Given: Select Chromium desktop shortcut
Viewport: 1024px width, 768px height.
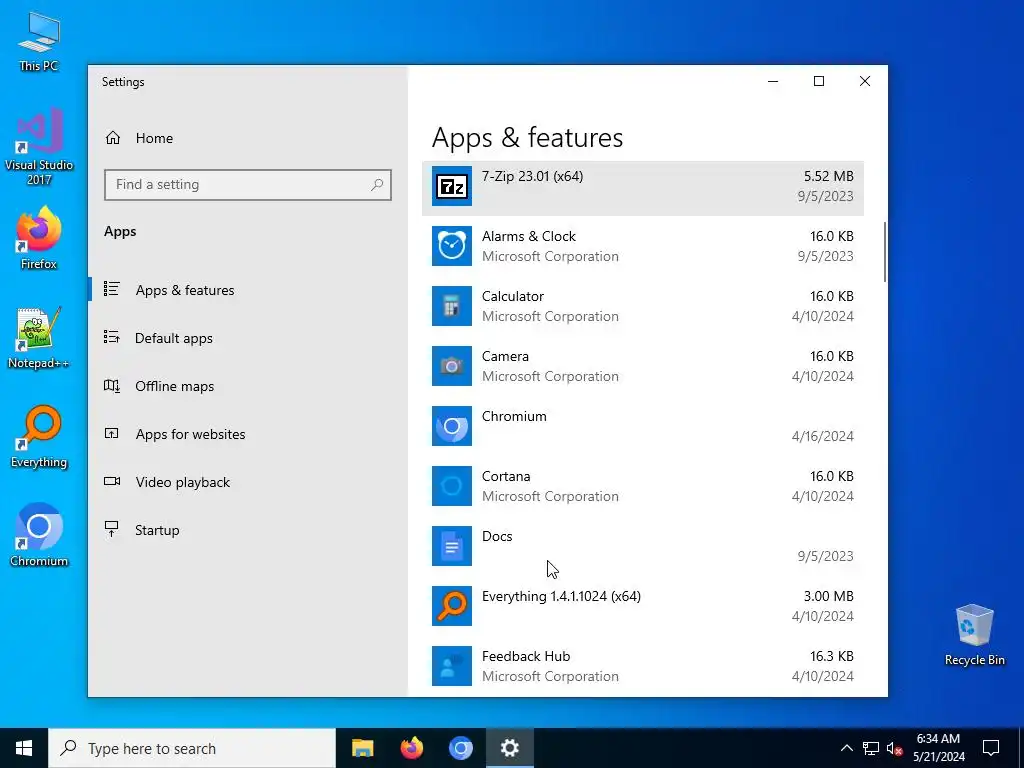Looking at the screenshot, I should (x=39, y=535).
